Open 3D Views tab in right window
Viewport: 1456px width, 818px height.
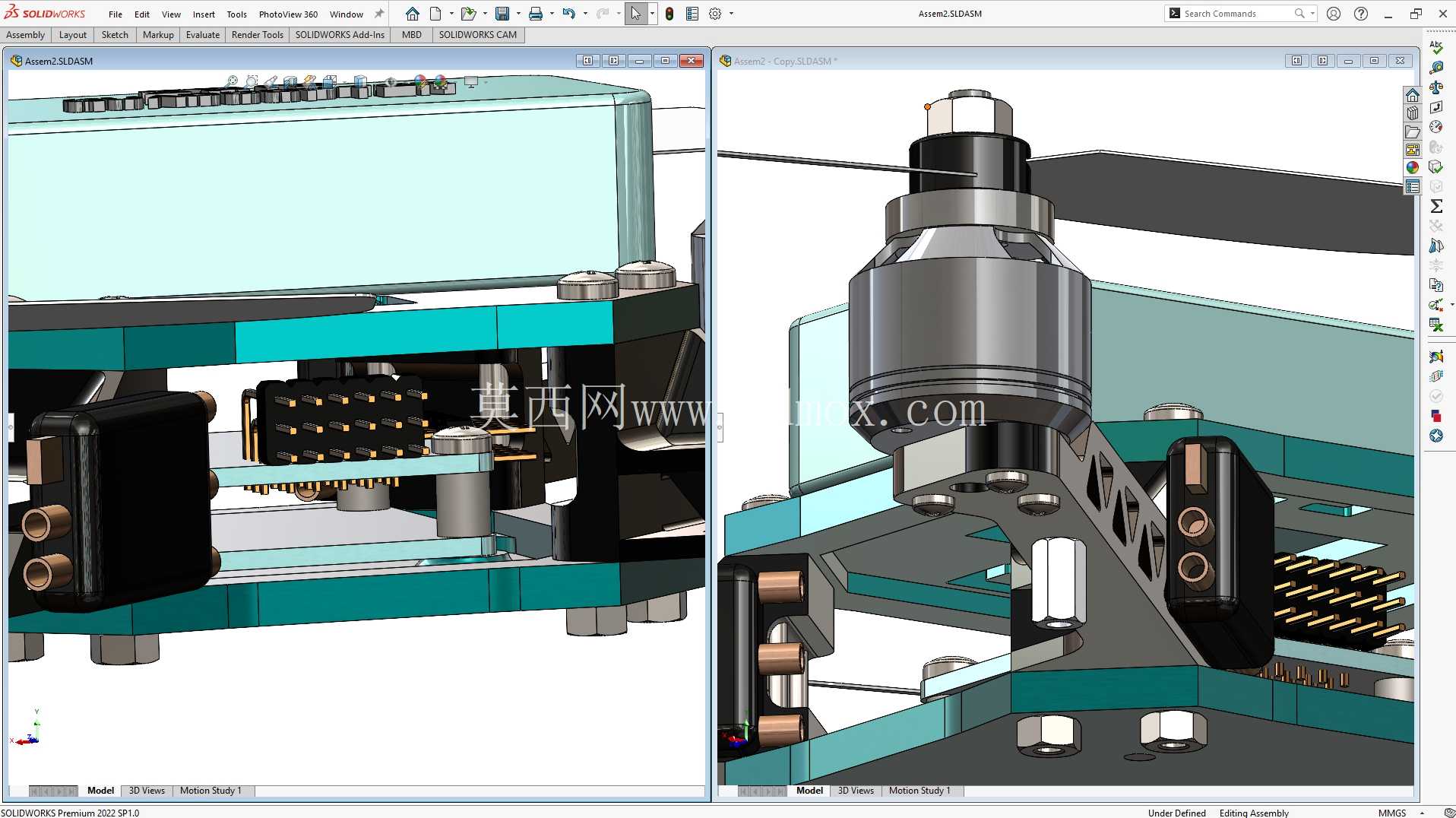pos(856,791)
